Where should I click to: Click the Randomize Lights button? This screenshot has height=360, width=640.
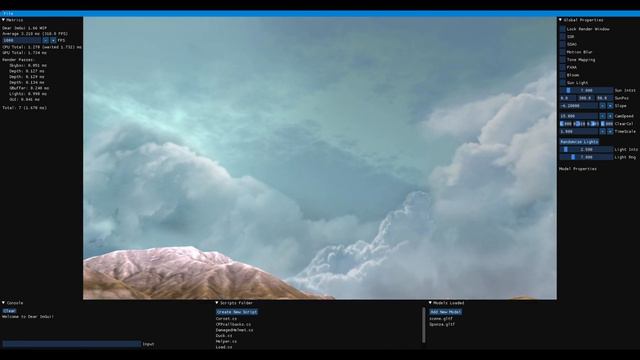click(579, 142)
